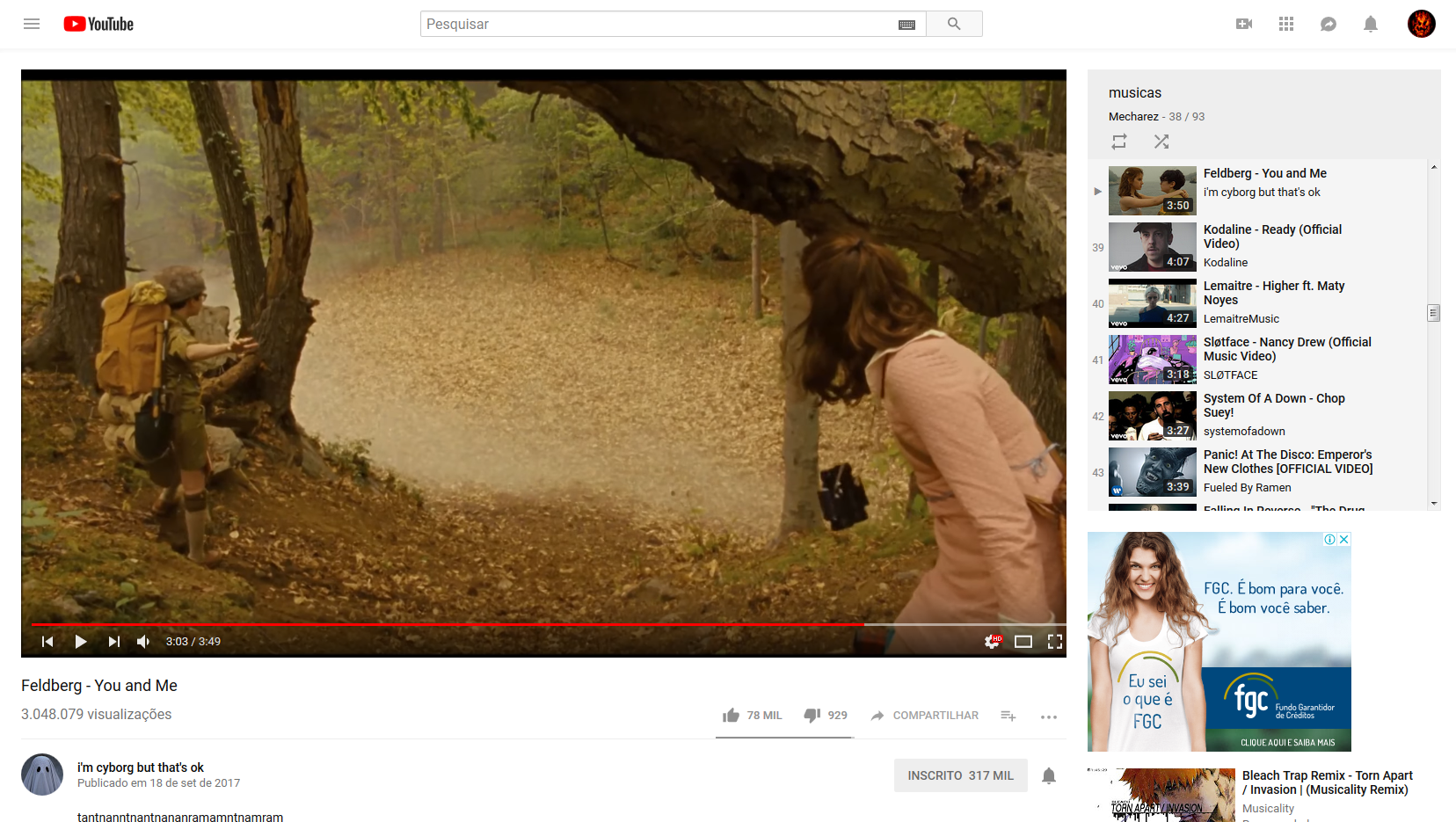The height and width of the screenshot is (822, 1456).
Task: Open the upload video camera icon
Action: click(x=1244, y=24)
